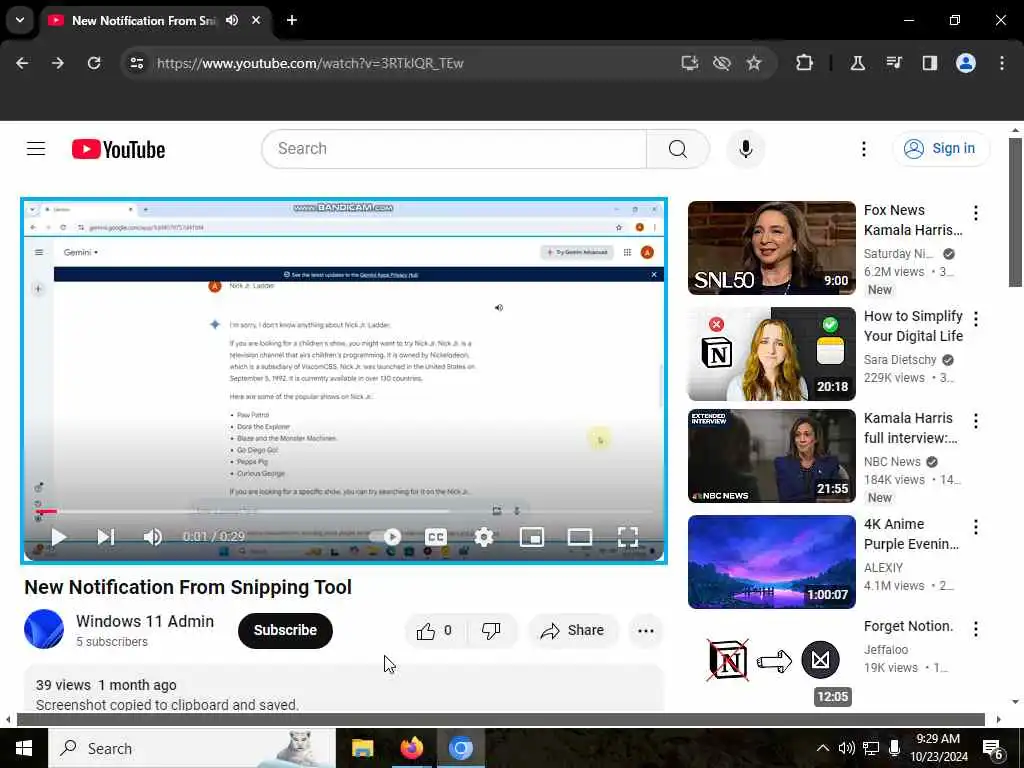Screen dimensions: 1024x768
Task: Open the third-party cookies eye icon
Action: [x=722, y=63]
